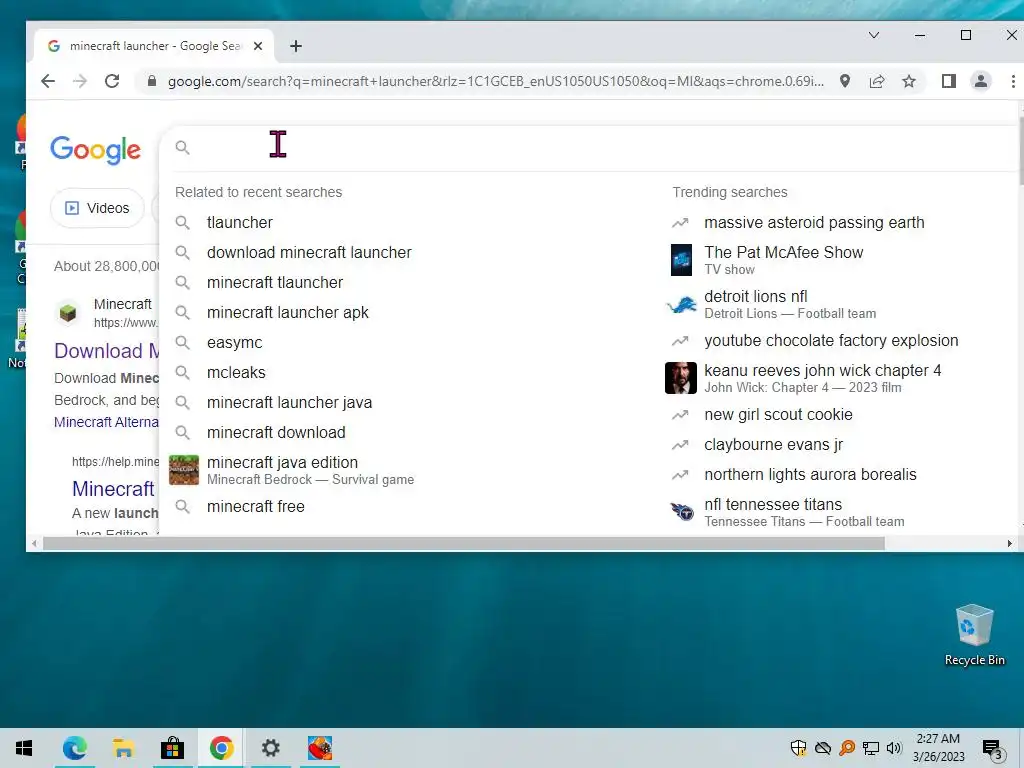Open keanu reeves john wick chapter 4
The width and height of the screenshot is (1024, 768).
tap(822, 378)
